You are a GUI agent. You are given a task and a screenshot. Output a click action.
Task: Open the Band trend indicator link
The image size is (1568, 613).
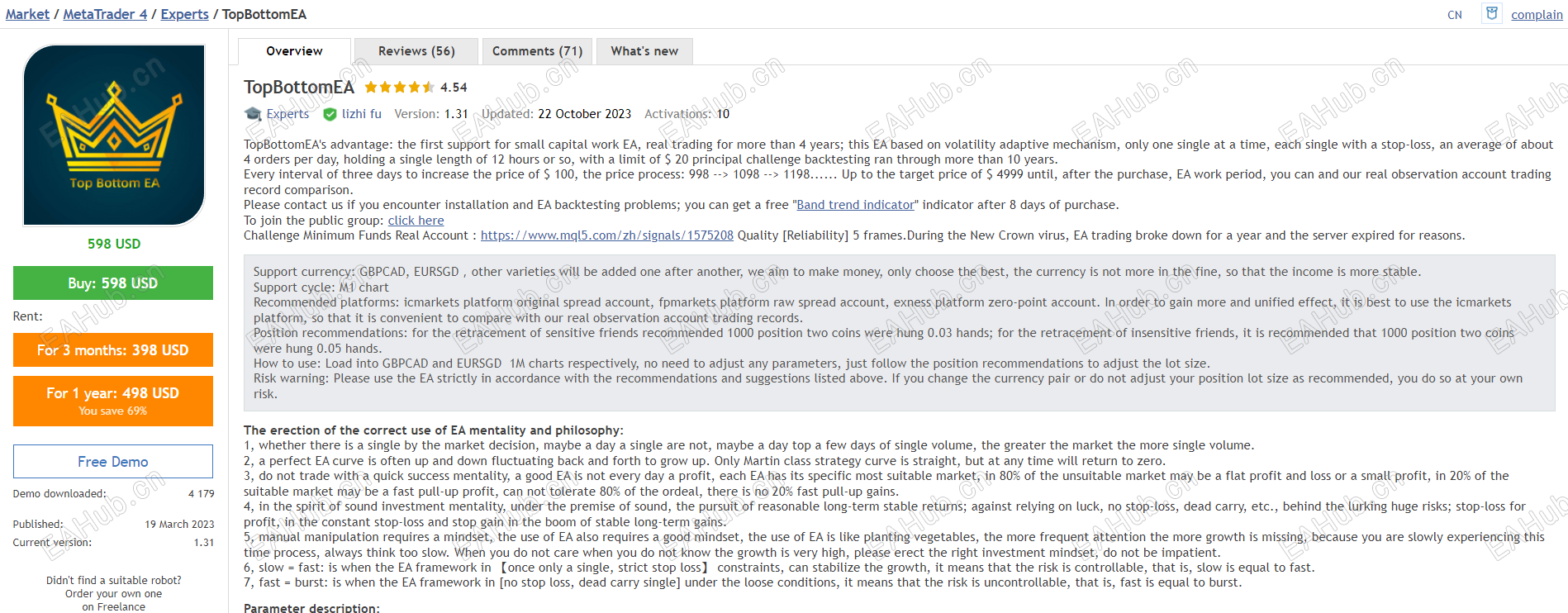coord(855,205)
